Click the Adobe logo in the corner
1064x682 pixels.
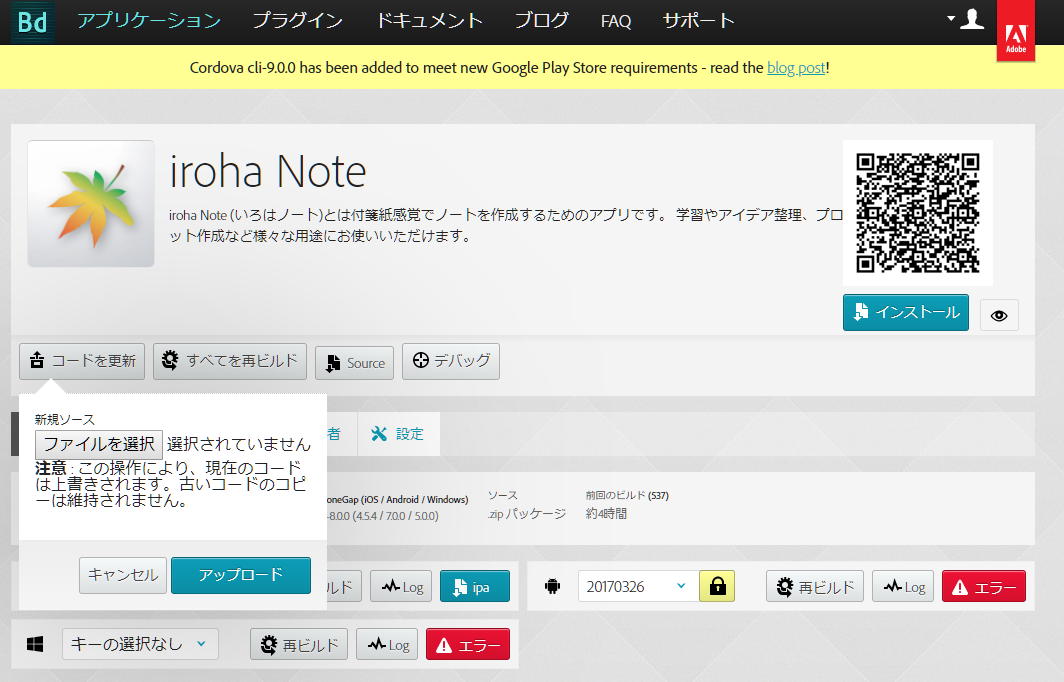pos(1015,35)
